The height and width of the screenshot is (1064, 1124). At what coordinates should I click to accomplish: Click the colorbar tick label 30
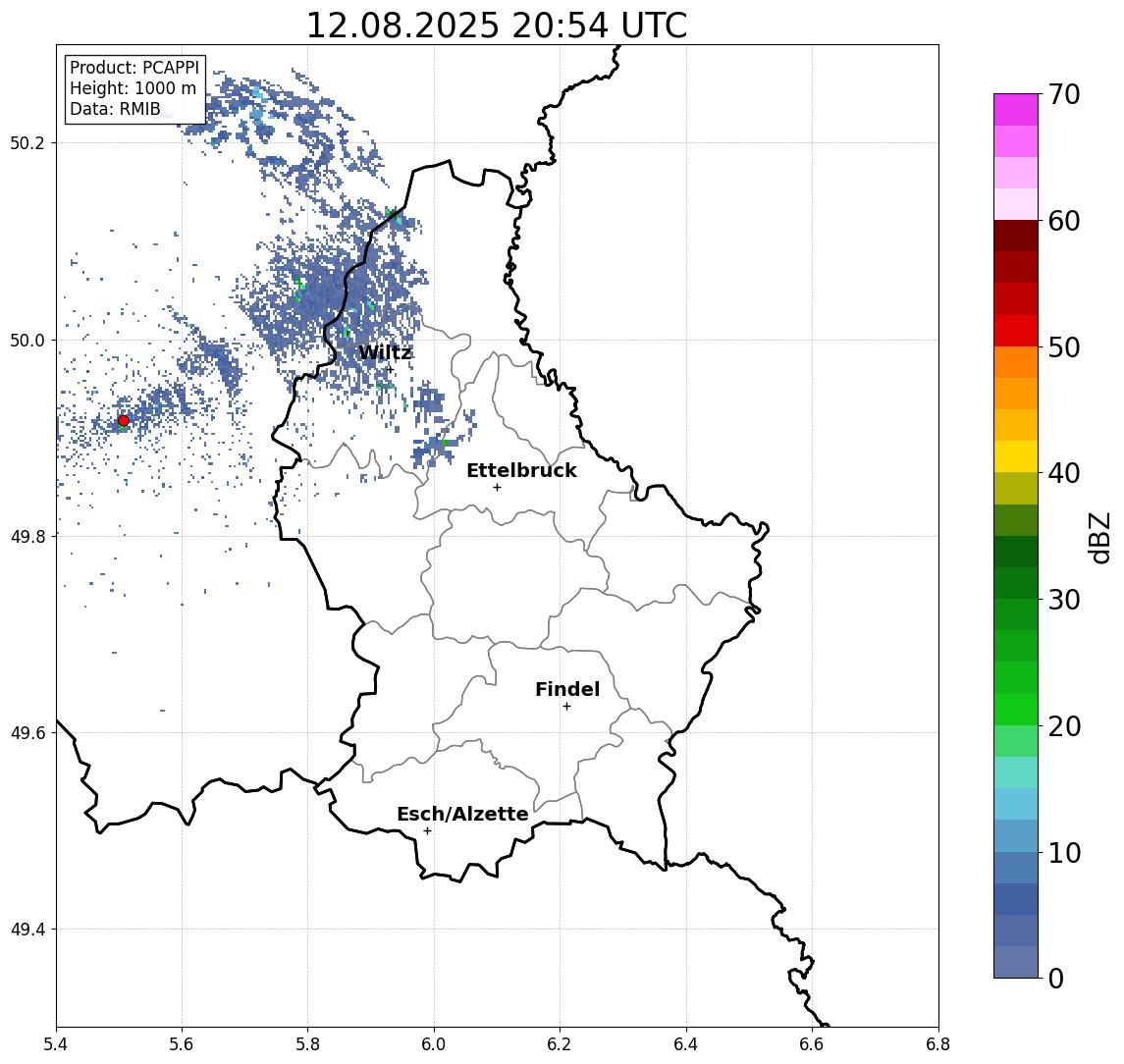pyautogui.click(x=1064, y=600)
